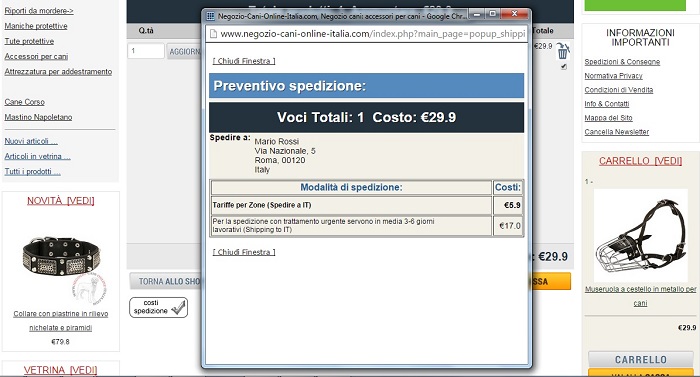Click the quantity input field
700x377 pixels.
146,51
